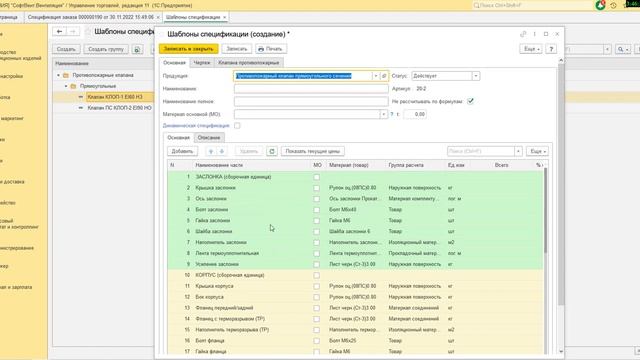Check the МО box for Ось заслонки row
This screenshot has height=360, width=640.
click(x=316, y=199)
